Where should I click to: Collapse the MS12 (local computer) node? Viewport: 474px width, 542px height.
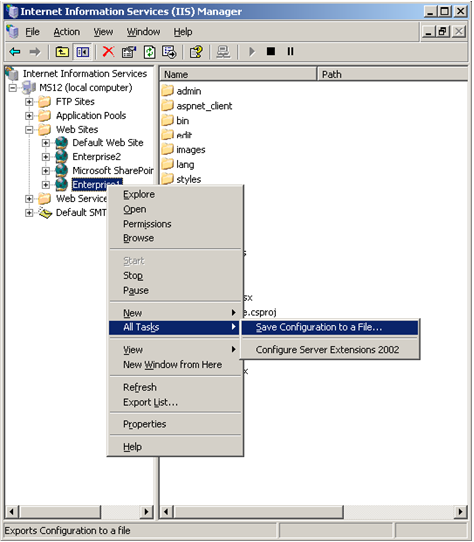click(x=12, y=88)
